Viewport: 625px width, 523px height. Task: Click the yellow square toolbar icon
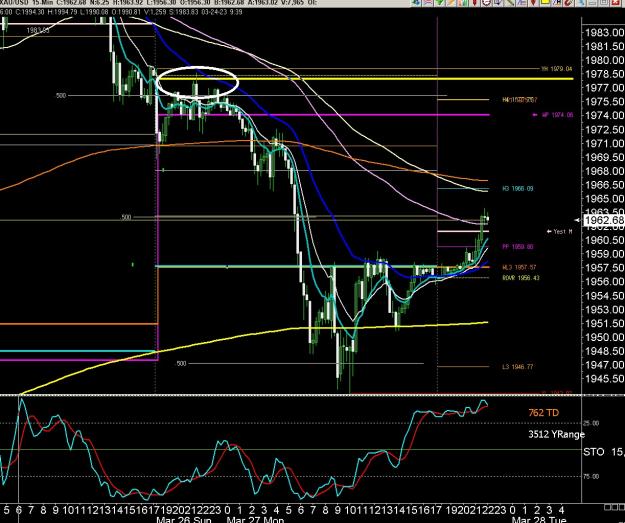pos(544,2)
